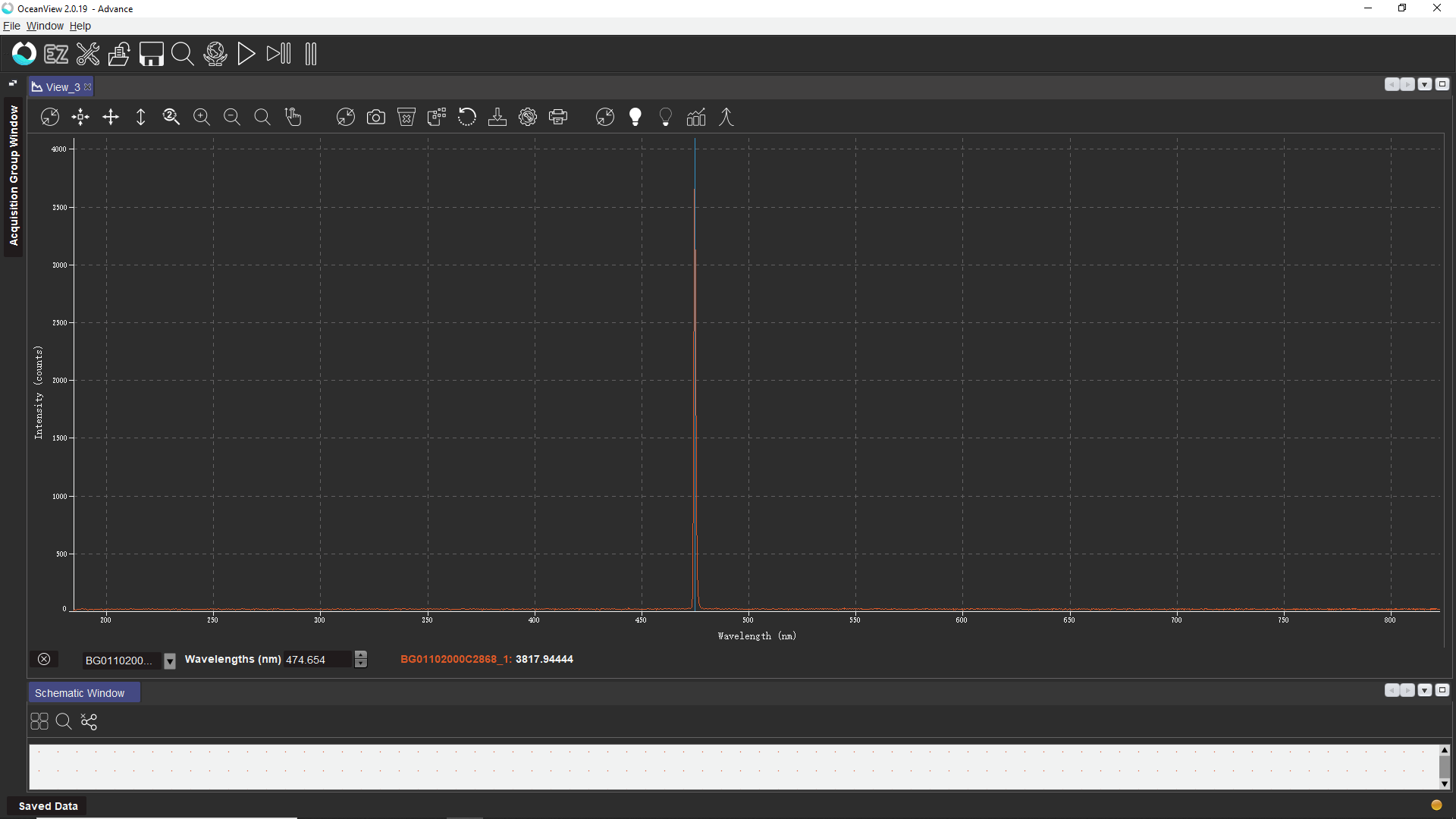Click the printer icon on graph toolbar

point(558,117)
